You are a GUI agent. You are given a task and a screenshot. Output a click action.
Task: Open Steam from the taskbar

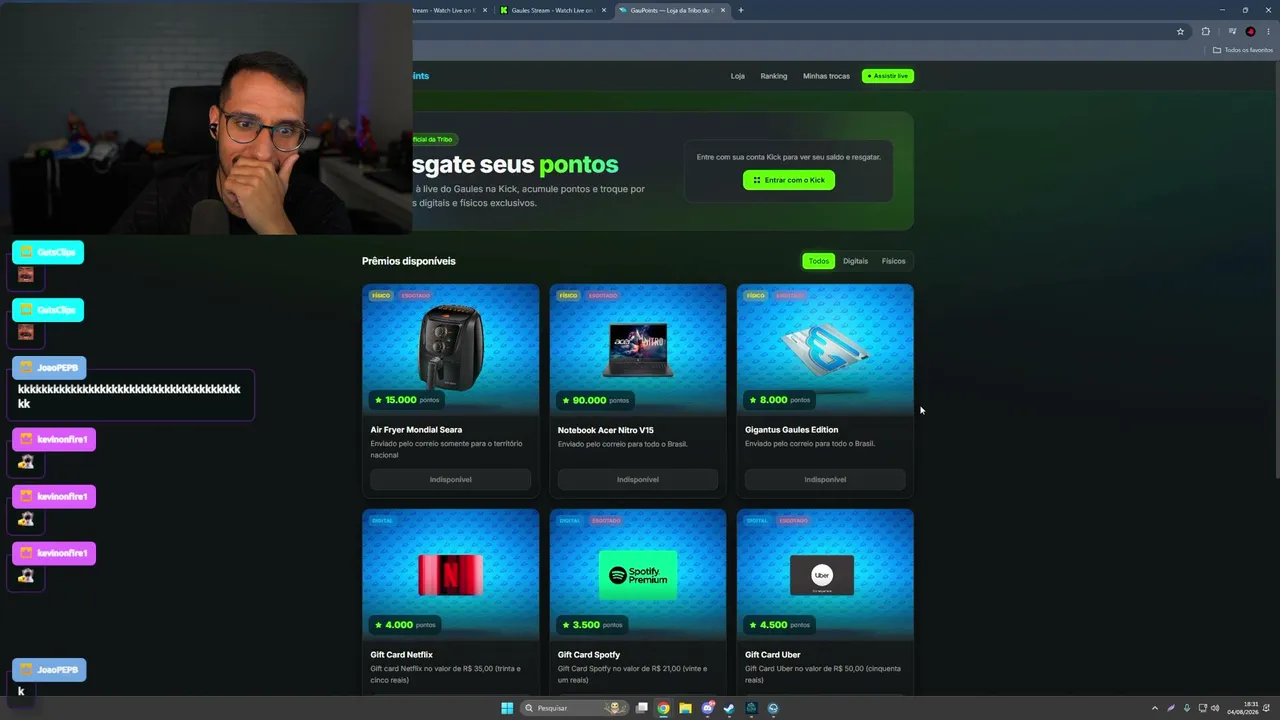729,708
